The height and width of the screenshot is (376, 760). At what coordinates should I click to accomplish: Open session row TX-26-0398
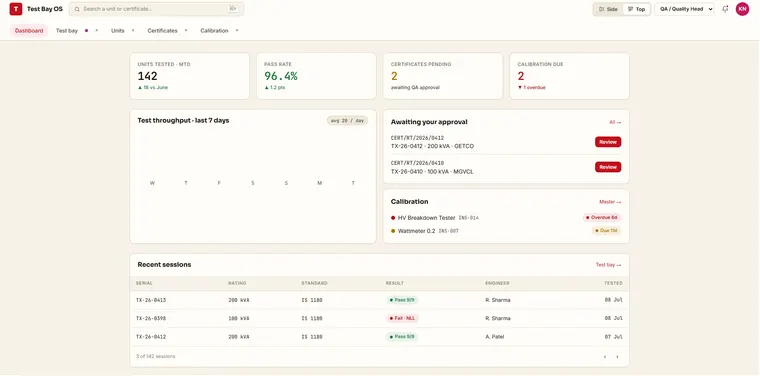380,318
